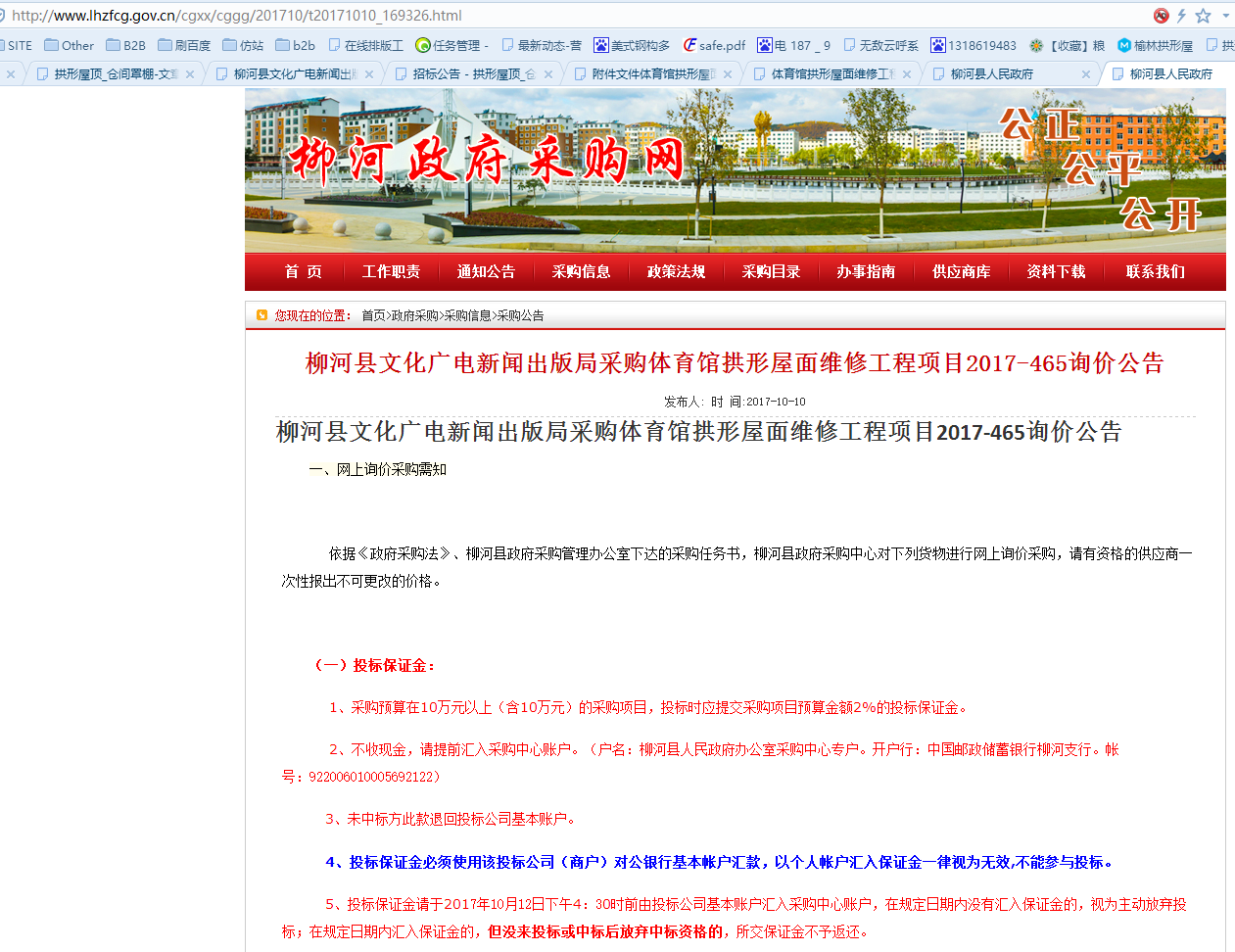This screenshot has width=1235, height=952.
Task: Open the 在线排版工 bookmark
Action: 365,45
